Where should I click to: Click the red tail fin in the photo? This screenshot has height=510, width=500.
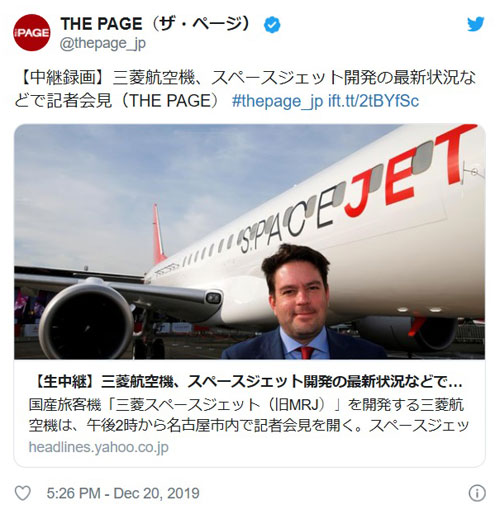pyautogui.click(x=159, y=234)
